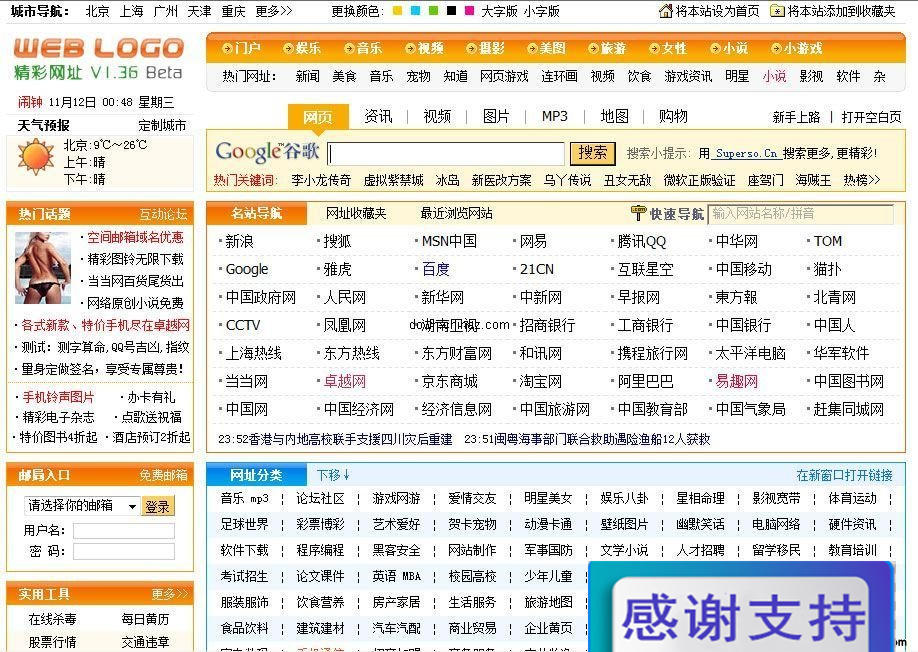The width and height of the screenshot is (918, 652).
Task: Click the Google 谷歌 logo
Action: point(267,152)
